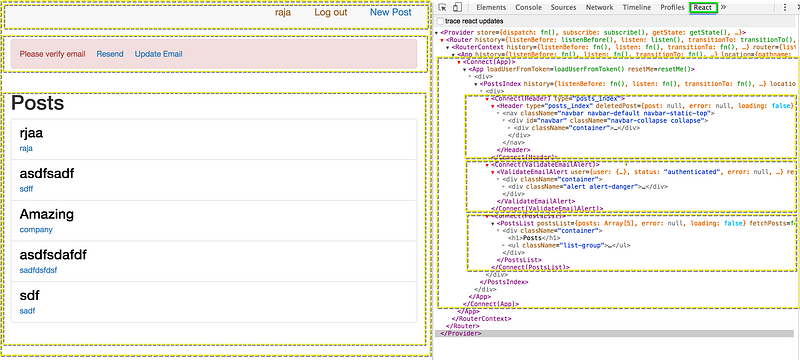This screenshot has width=800, height=360.
Task: Switch to the Console tab
Action: [529, 7]
